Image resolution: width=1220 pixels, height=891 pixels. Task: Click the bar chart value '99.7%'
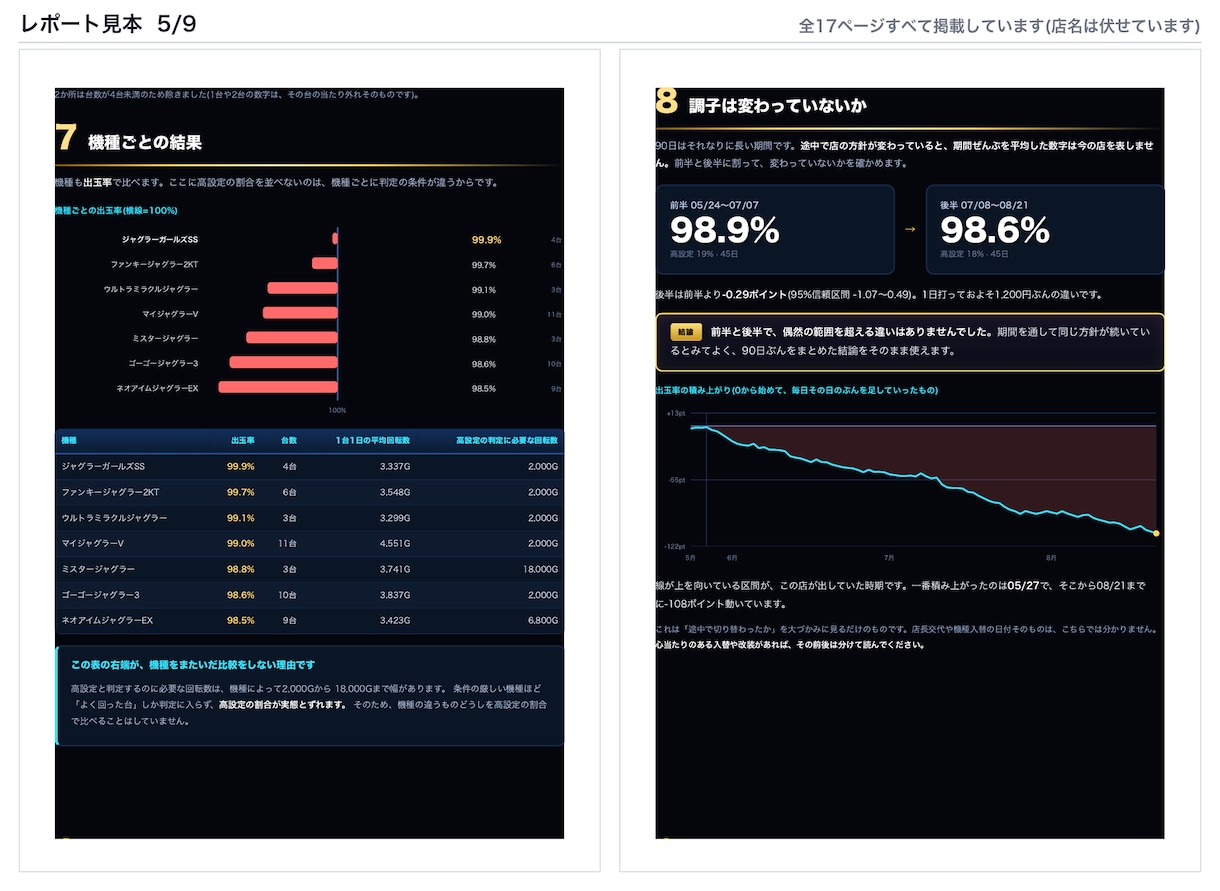pos(484,265)
